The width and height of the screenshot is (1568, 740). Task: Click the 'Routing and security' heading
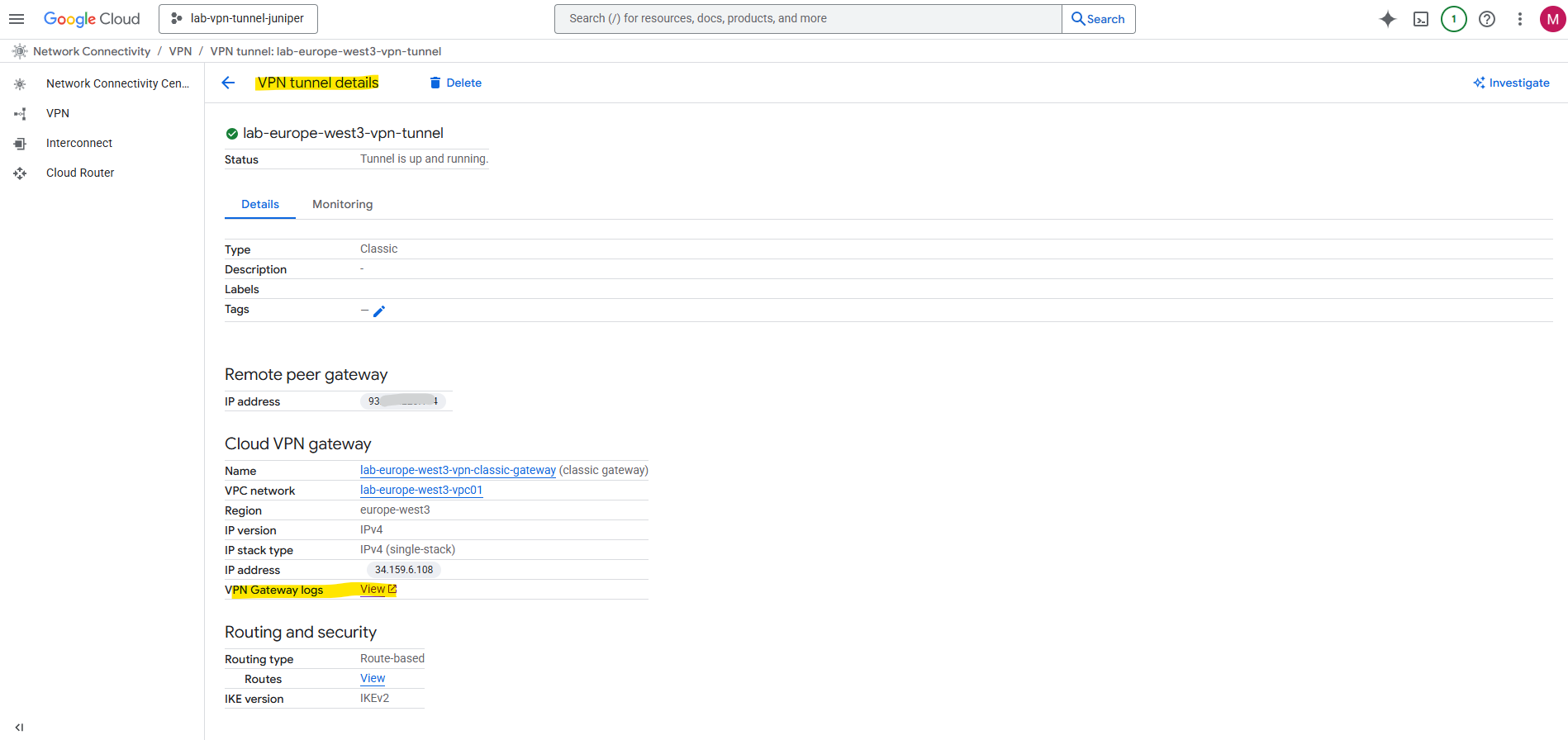(x=301, y=632)
